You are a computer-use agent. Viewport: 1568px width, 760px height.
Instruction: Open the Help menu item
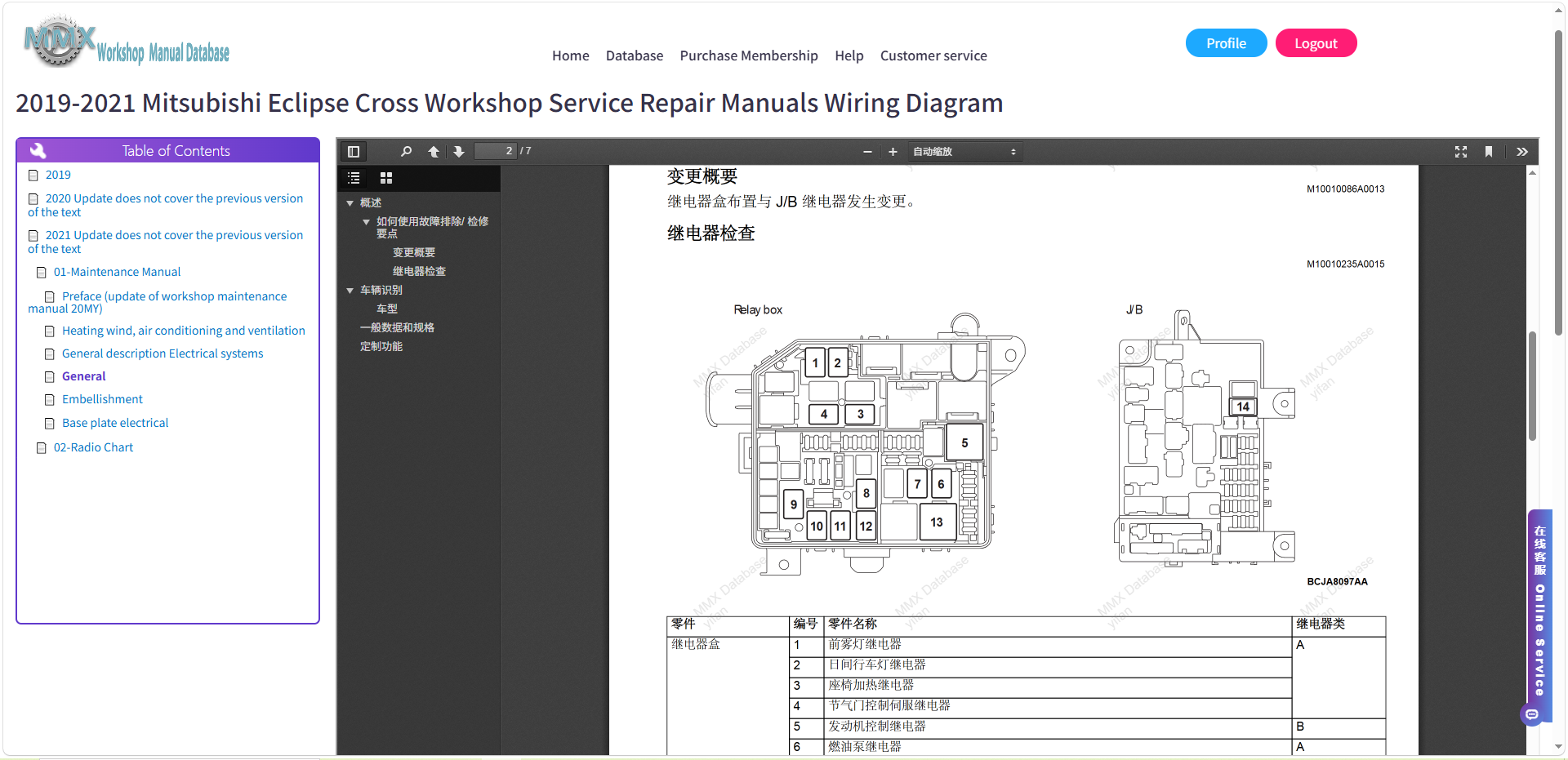849,56
